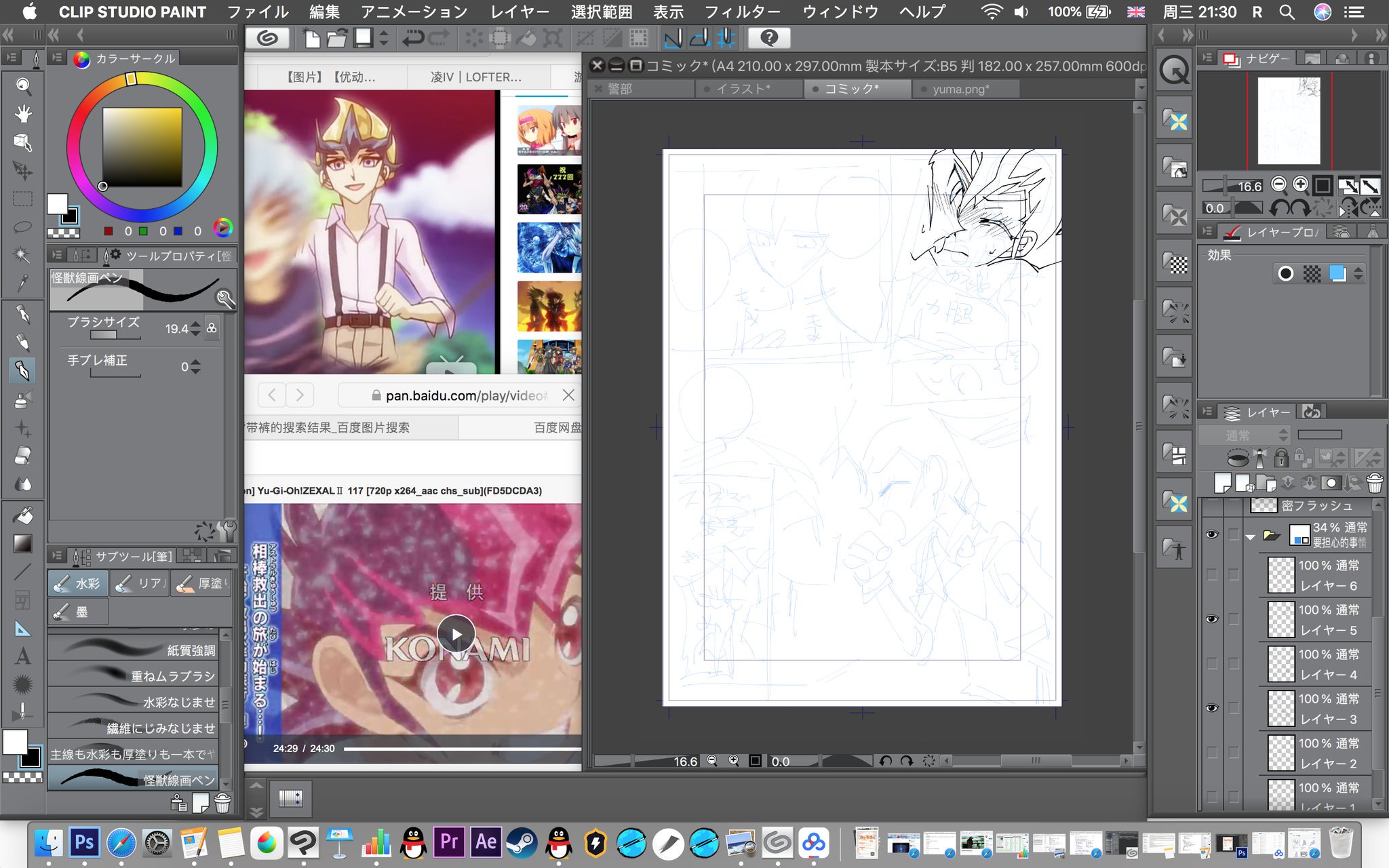Open the layer blending mode dropdown

pyautogui.click(x=1245, y=435)
